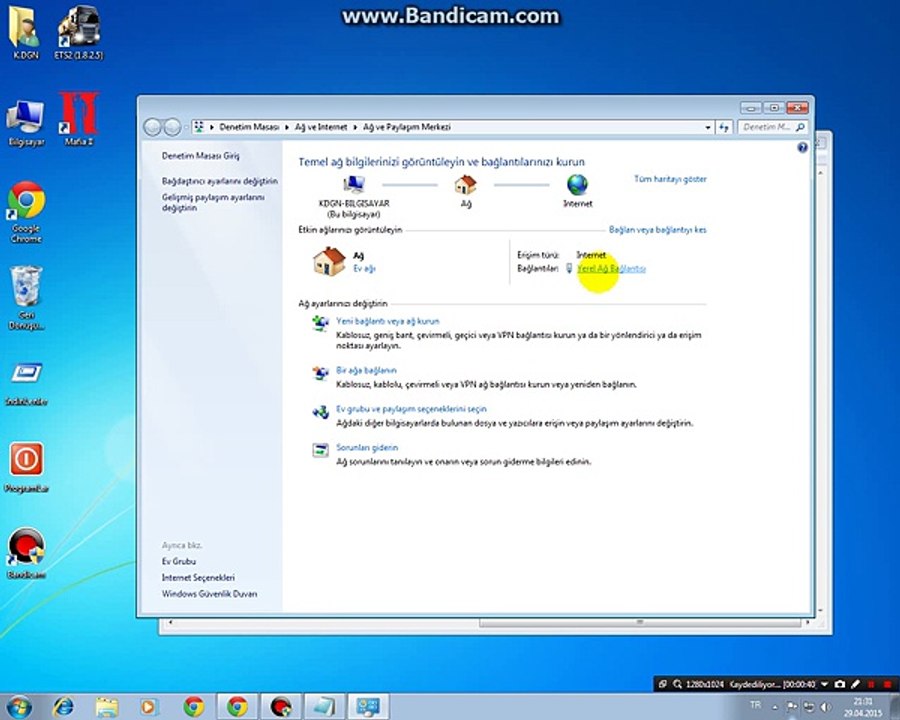This screenshot has height=720, width=900.
Task: Open Windows Explorer folder on taskbar
Action: click(107, 706)
